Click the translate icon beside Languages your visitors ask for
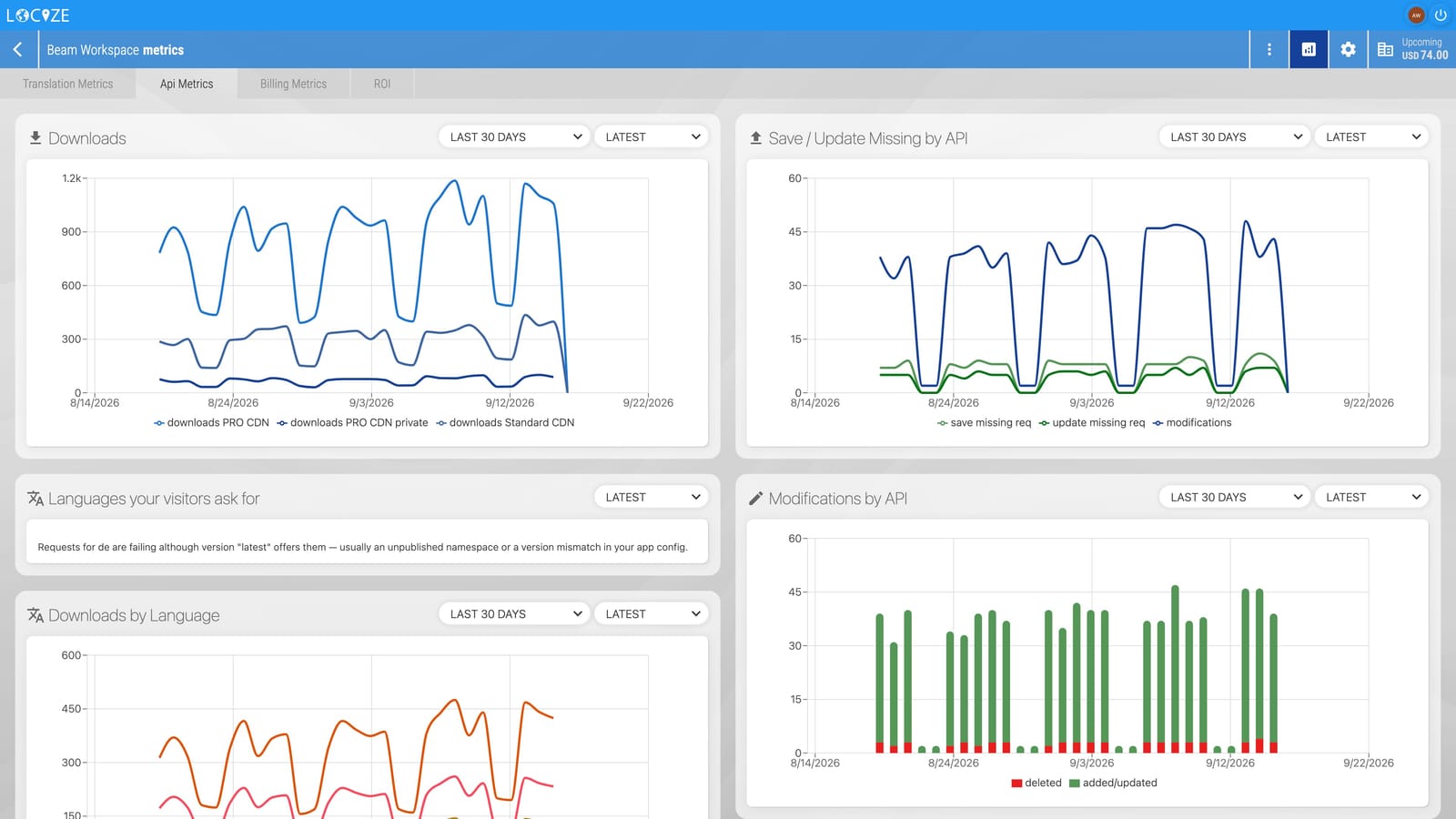The image size is (1456, 819). [x=35, y=499]
